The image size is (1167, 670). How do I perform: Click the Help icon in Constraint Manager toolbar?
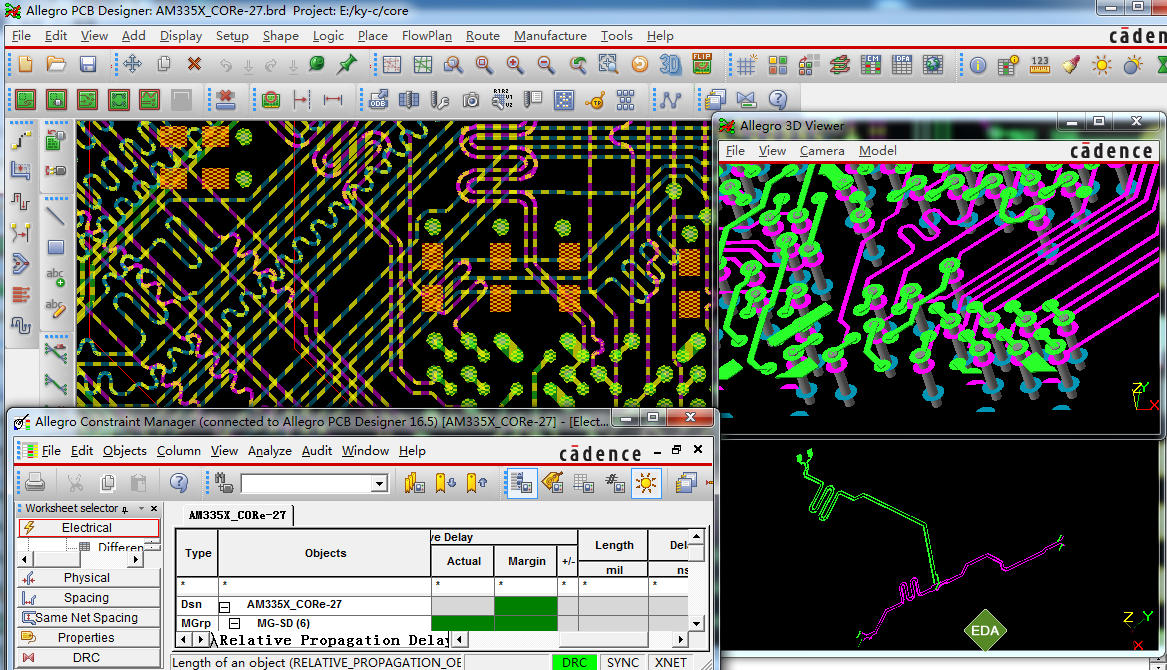click(179, 482)
